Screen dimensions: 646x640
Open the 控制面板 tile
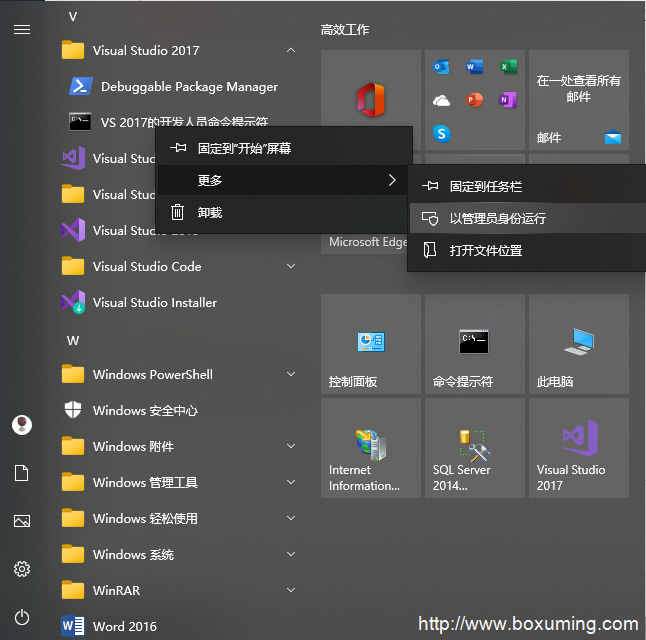371,344
